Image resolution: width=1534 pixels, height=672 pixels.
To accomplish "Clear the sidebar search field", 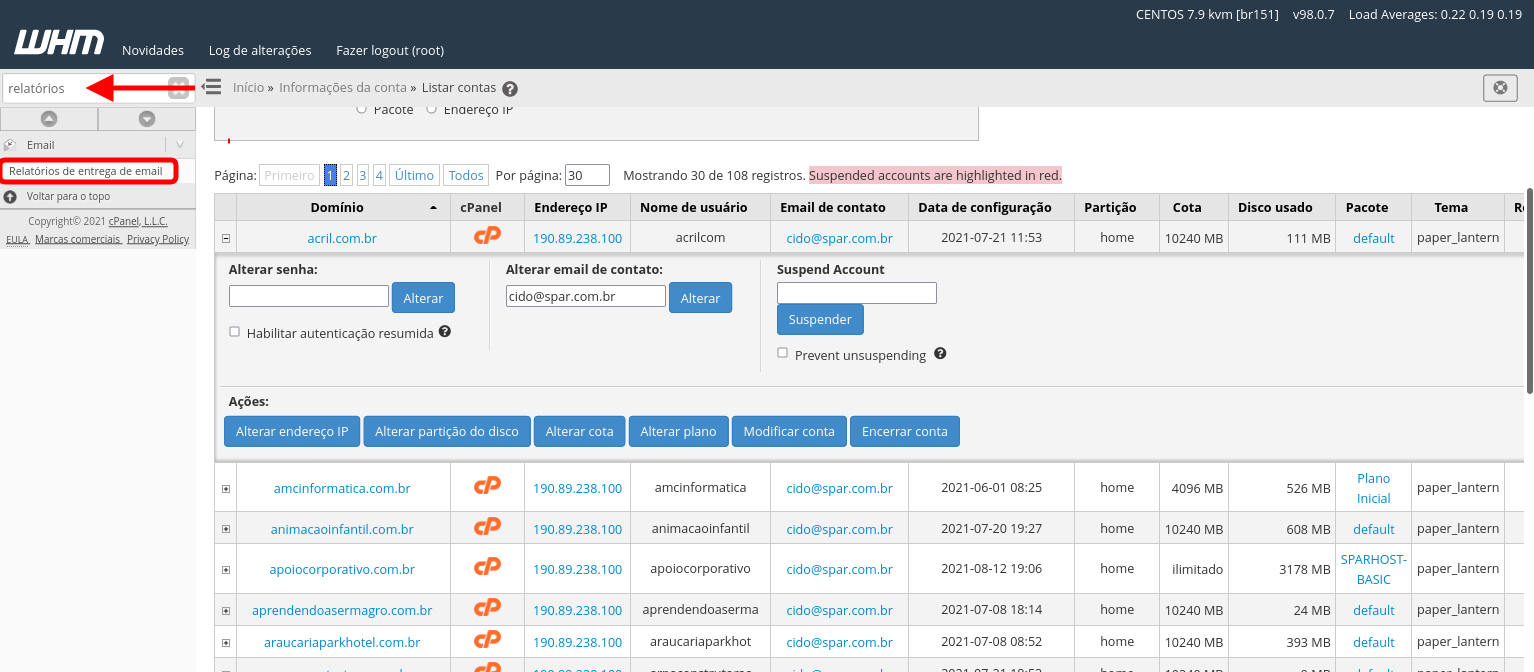I will (178, 88).
